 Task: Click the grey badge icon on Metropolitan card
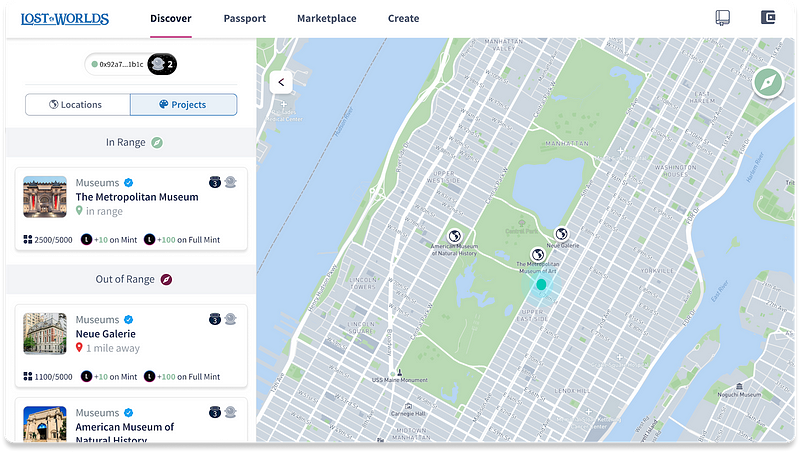[230, 182]
